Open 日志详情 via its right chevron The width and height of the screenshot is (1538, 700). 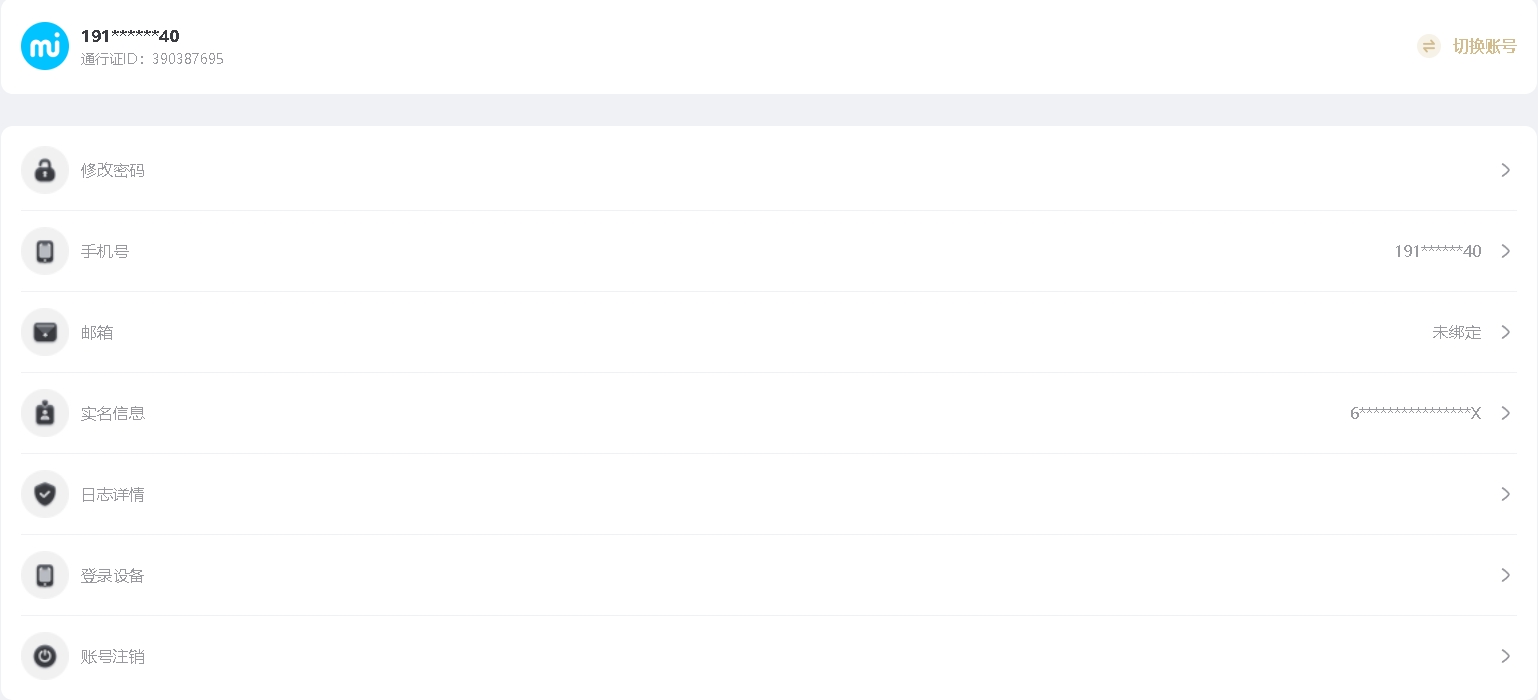point(1505,494)
